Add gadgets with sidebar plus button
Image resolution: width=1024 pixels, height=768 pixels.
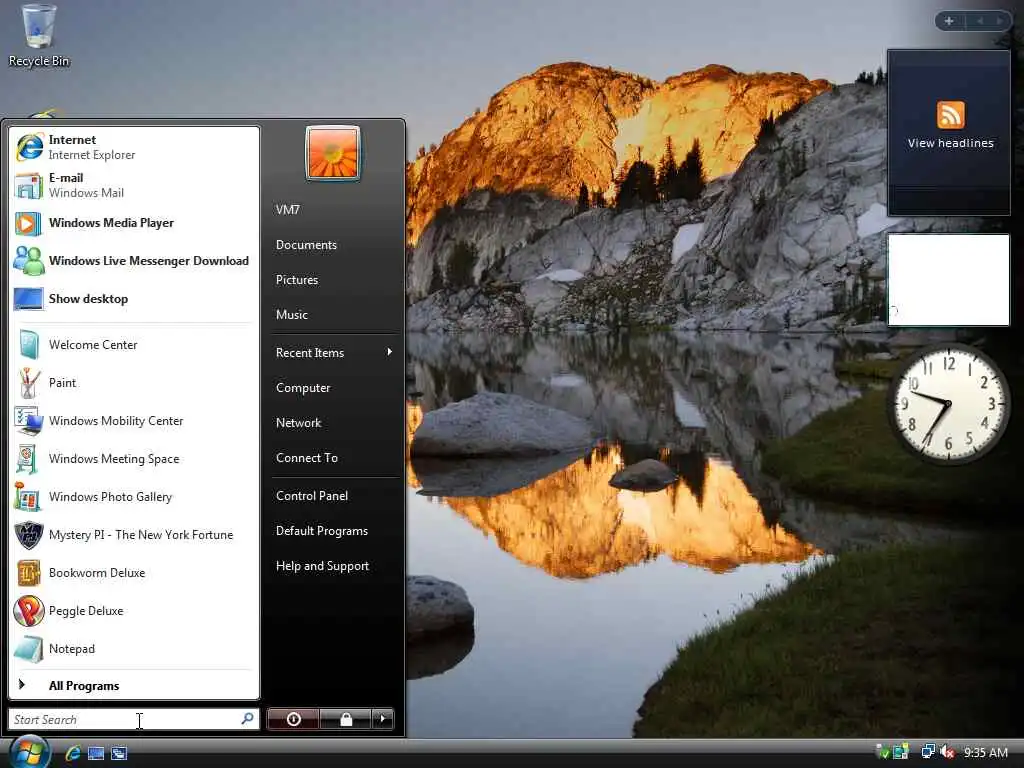coord(949,21)
